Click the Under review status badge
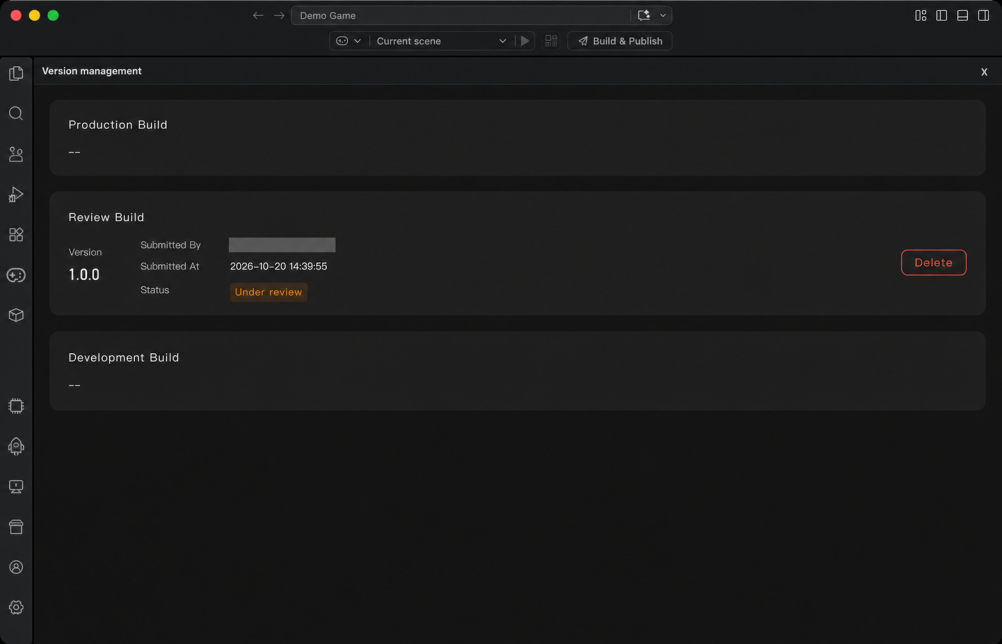1002x644 pixels. (268, 292)
